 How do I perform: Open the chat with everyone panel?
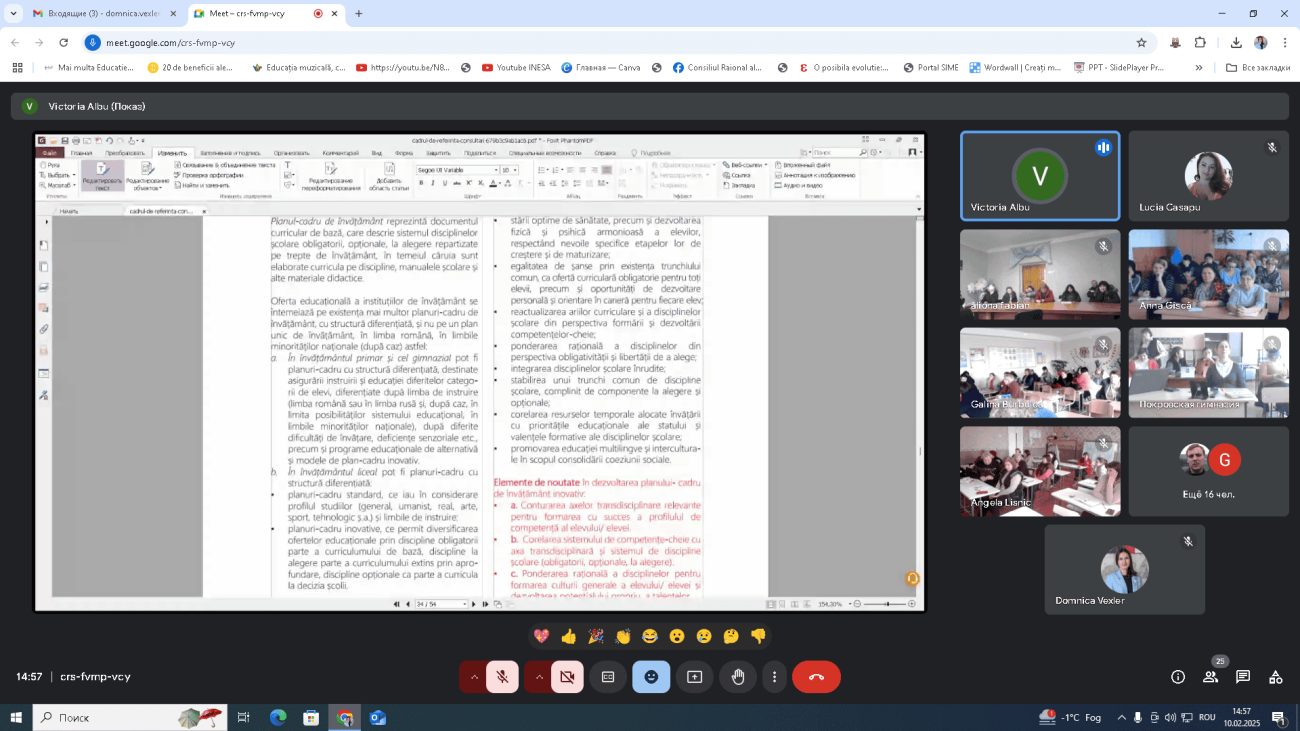pyautogui.click(x=1243, y=677)
